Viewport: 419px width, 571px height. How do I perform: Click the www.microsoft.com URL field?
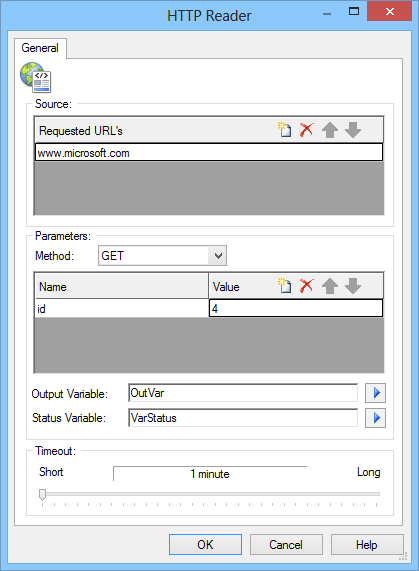tap(209, 153)
